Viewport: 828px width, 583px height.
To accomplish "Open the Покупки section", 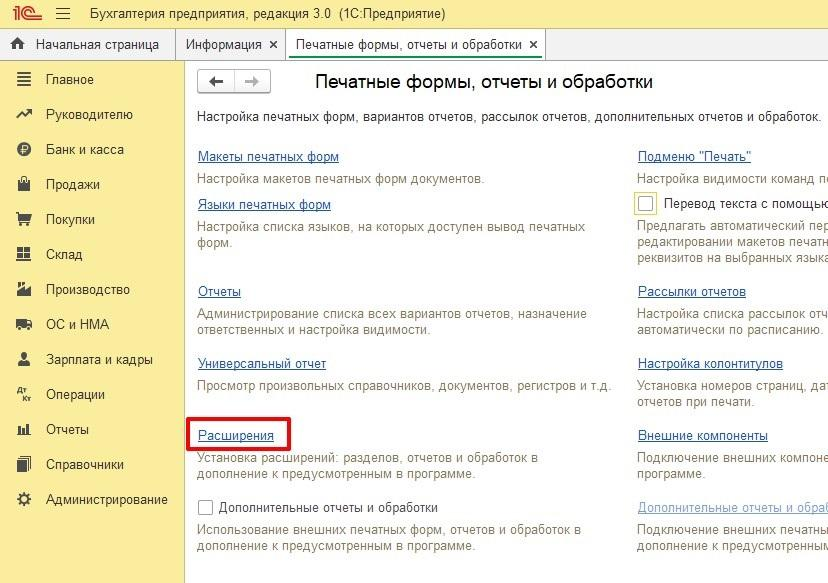I will (x=70, y=219).
